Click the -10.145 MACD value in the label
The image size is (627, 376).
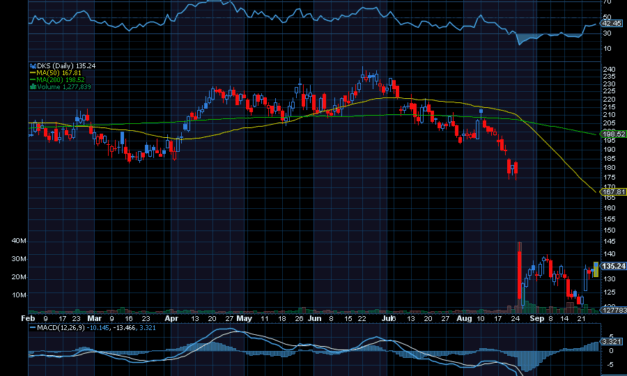point(99,328)
